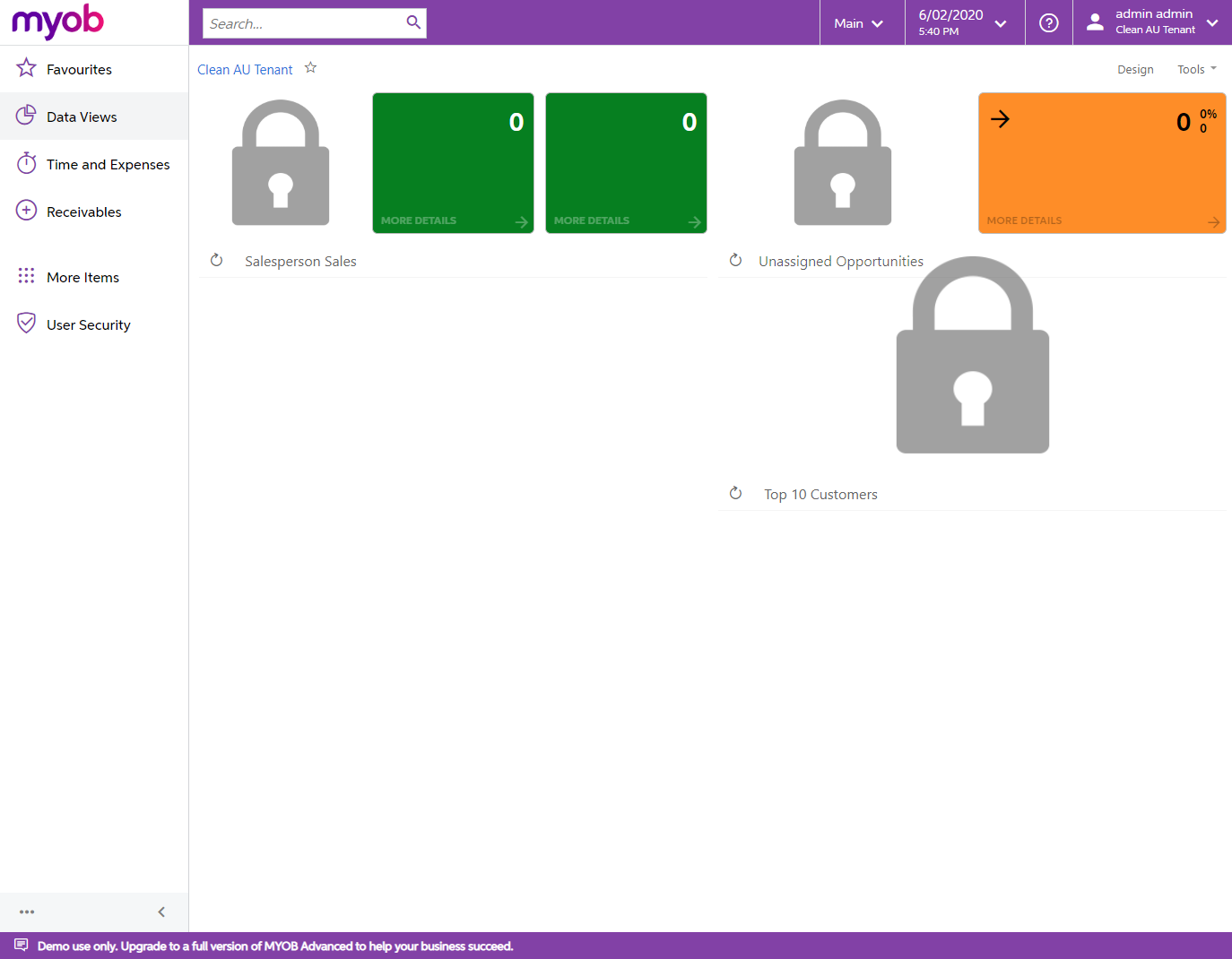
Task: Click MORE DETAILS on the orange tile
Action: (1024, 220)
